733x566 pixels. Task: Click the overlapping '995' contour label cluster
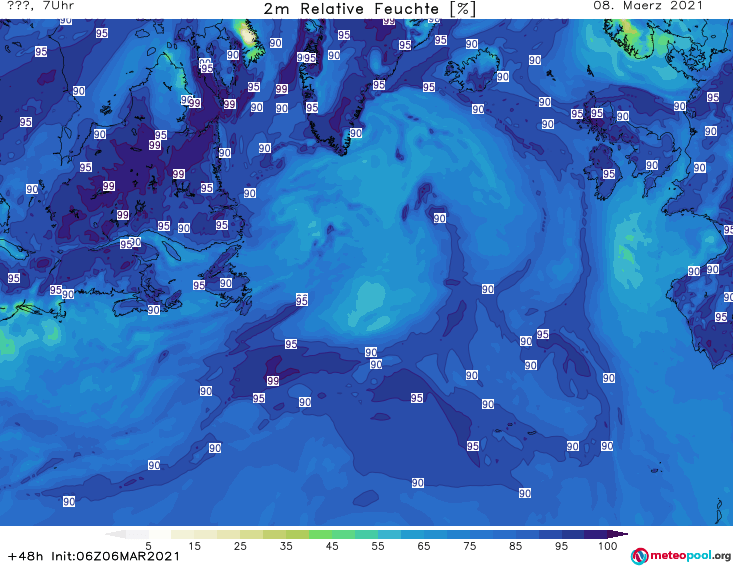[307, 58]
